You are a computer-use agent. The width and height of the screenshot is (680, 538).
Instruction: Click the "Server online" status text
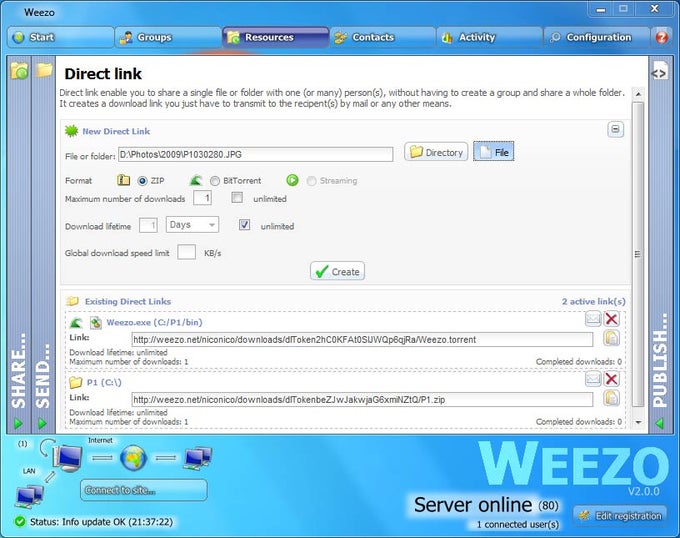coord(473,505)
